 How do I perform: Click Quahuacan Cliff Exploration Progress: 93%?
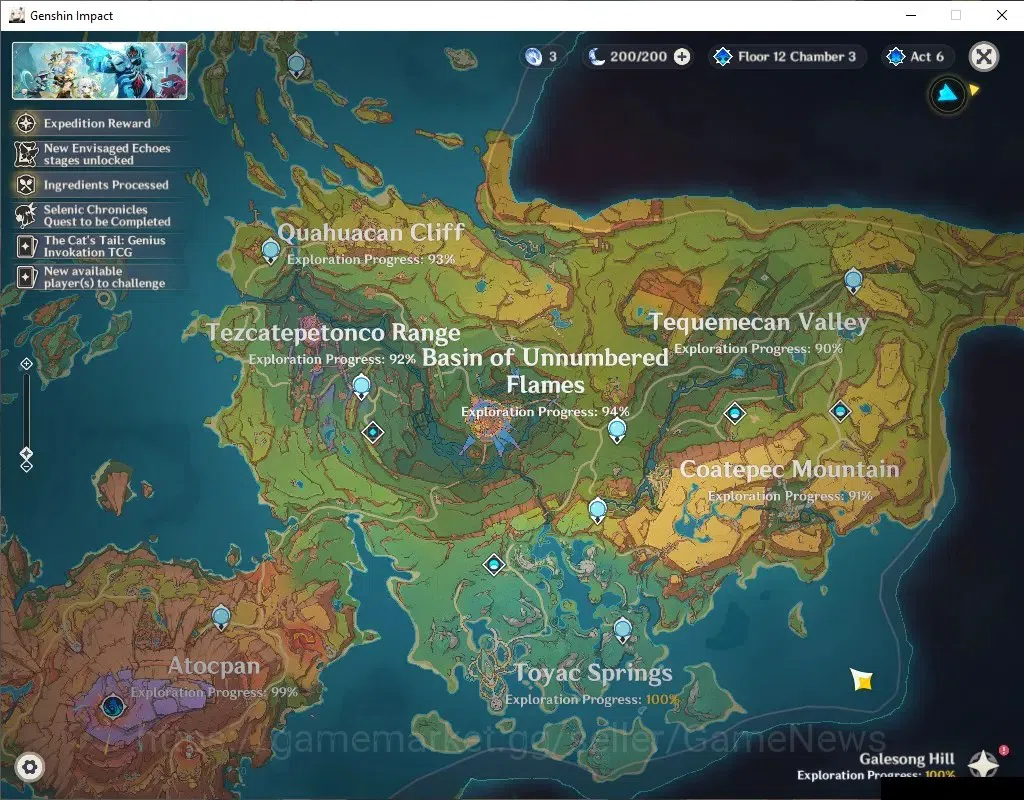coord(371,259)
